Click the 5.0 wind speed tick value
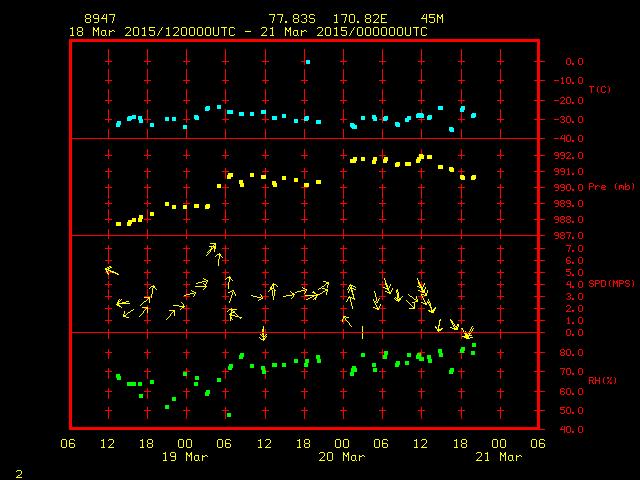The image size is (640, 480). [574, 273]
